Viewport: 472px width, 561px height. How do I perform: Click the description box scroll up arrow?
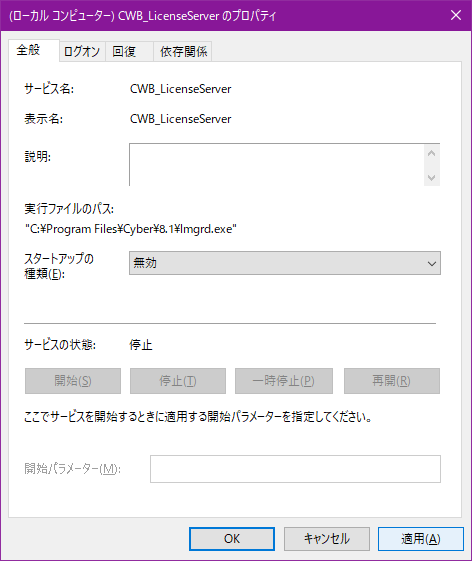click(432, 153)
